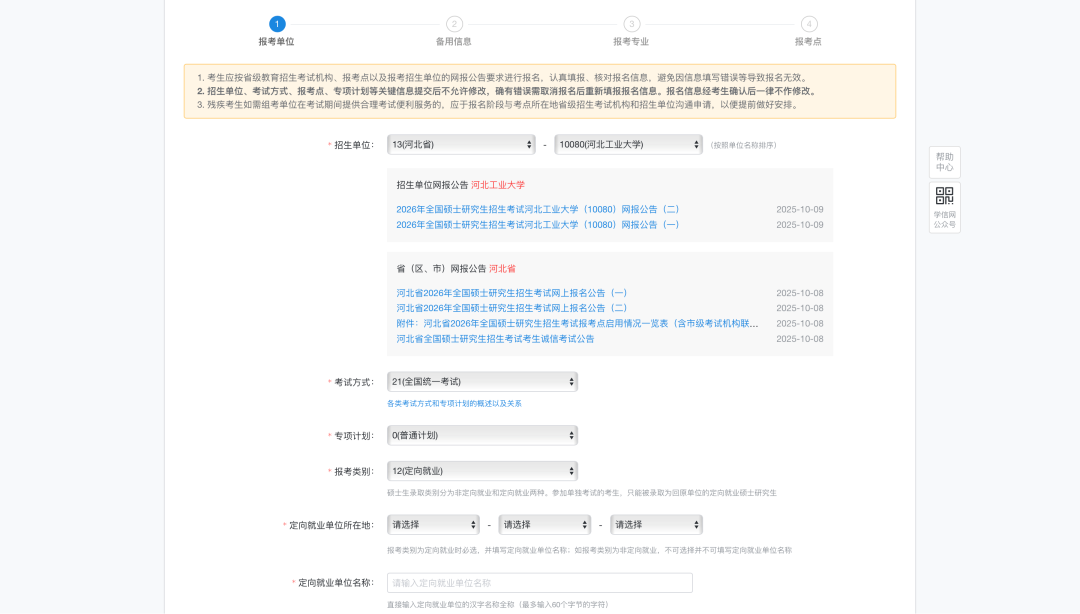Viewport: 1080px width, 614px height.
Task: Open third 定向就业单位所在地 请选择 dropdown
Action: (x=656, y=525)
